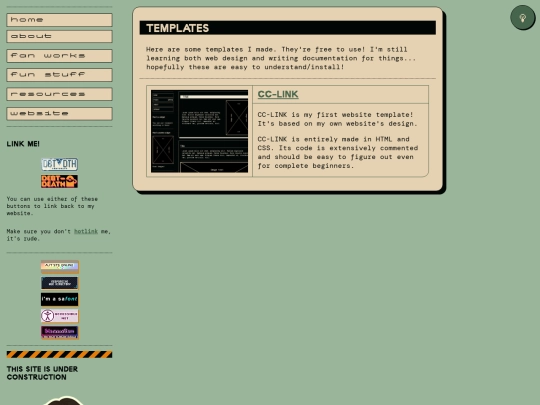The width and height of the screenshot is (540, 405).
Task: Click the black "I'm a" badge
Action: click(x=60, y=299)
